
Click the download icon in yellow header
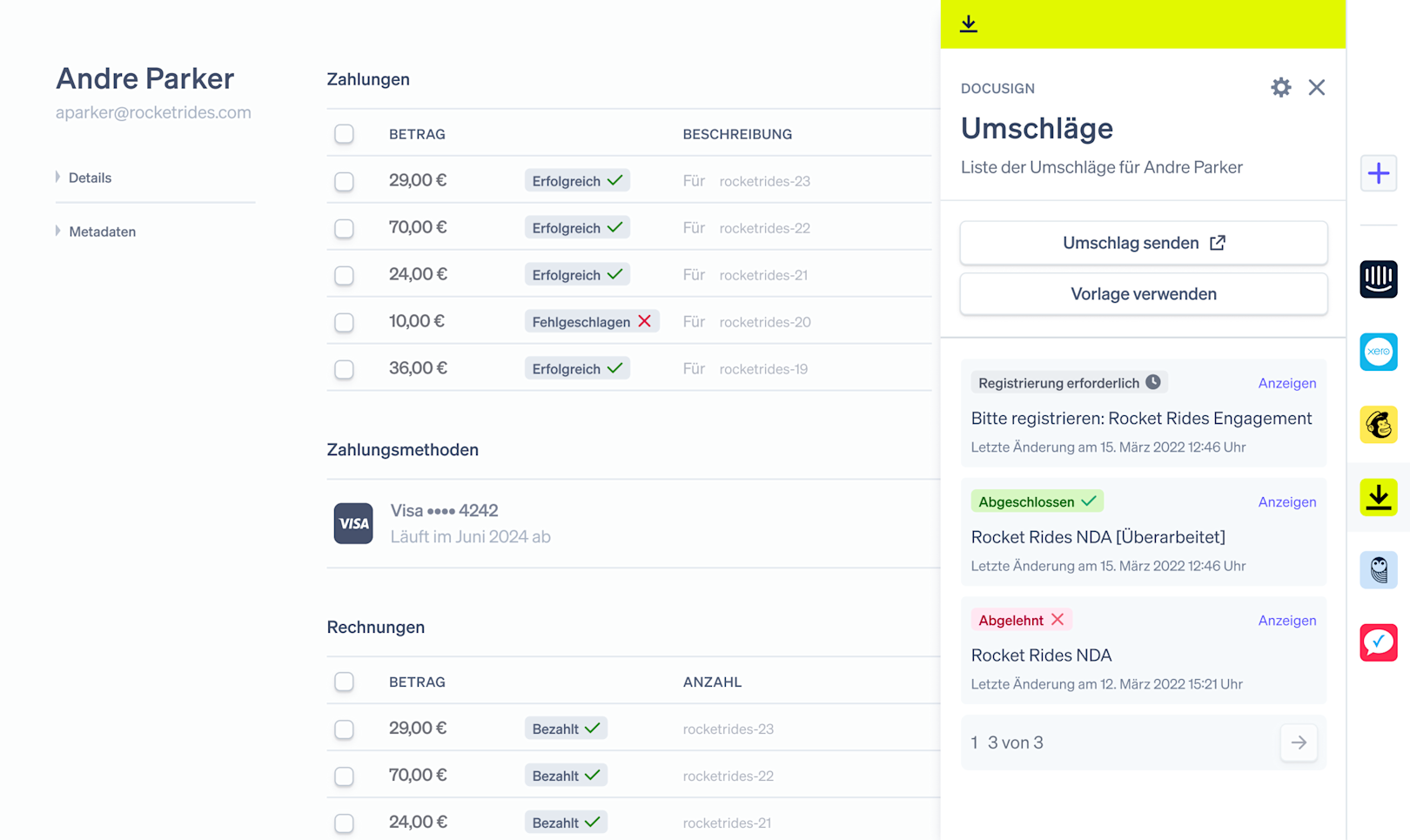click(x=969, y=24)
